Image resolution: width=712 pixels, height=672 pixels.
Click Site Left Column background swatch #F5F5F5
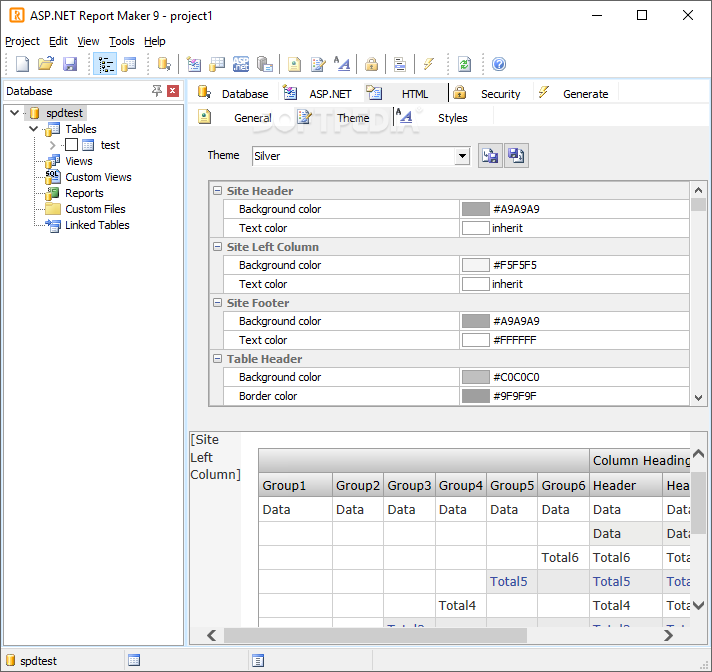(x=475, y=265)
